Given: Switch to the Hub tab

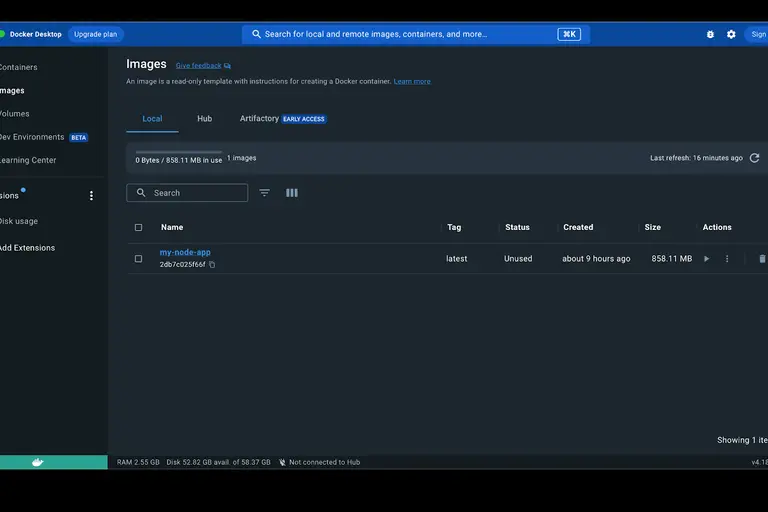Looking at the screenshot, I should point(204,119).
